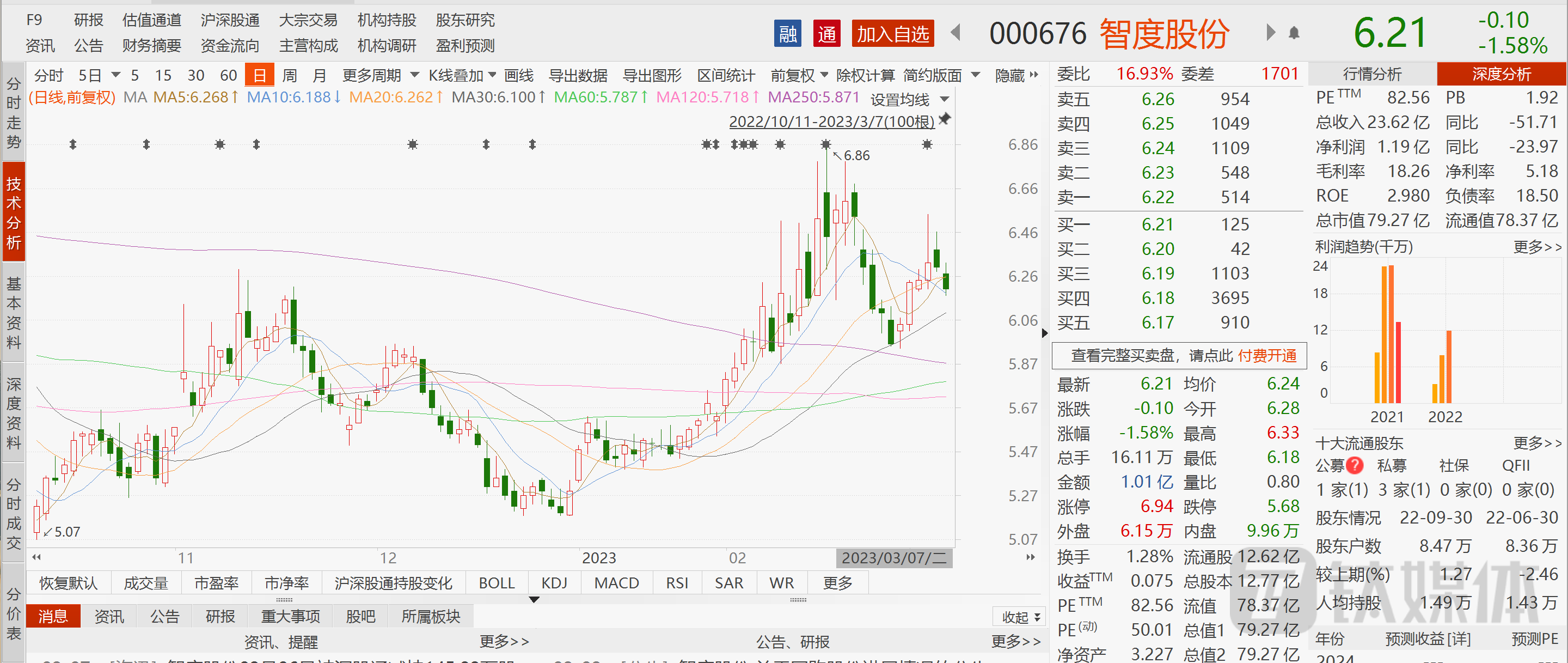Screen dimensions: 1568x663
Task: Expand the 前复权 adjustment dropdown
Action: (799, 76)
